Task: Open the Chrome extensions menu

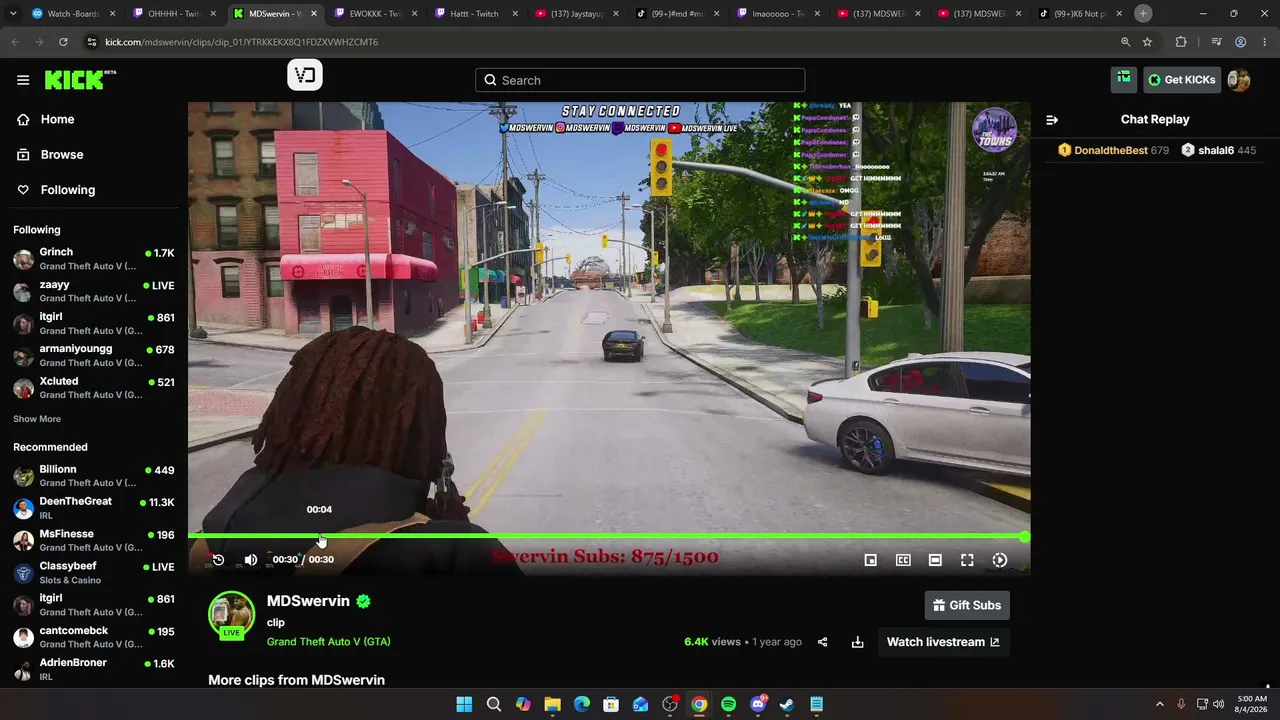Action: click(x=1181, y=42)
